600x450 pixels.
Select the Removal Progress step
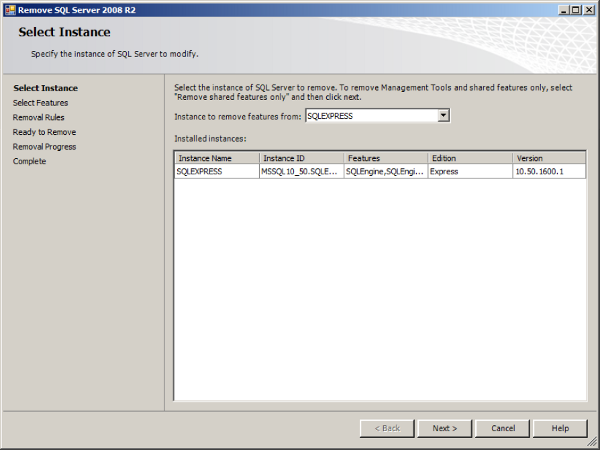coord(44,147)
